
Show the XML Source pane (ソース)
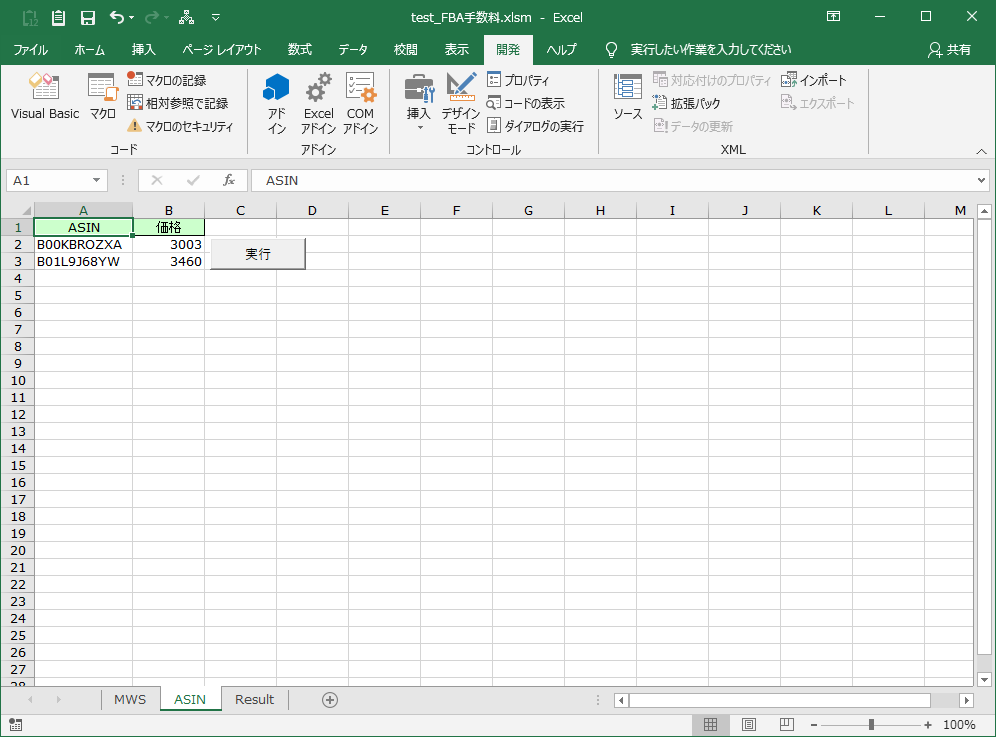[626, 97]
